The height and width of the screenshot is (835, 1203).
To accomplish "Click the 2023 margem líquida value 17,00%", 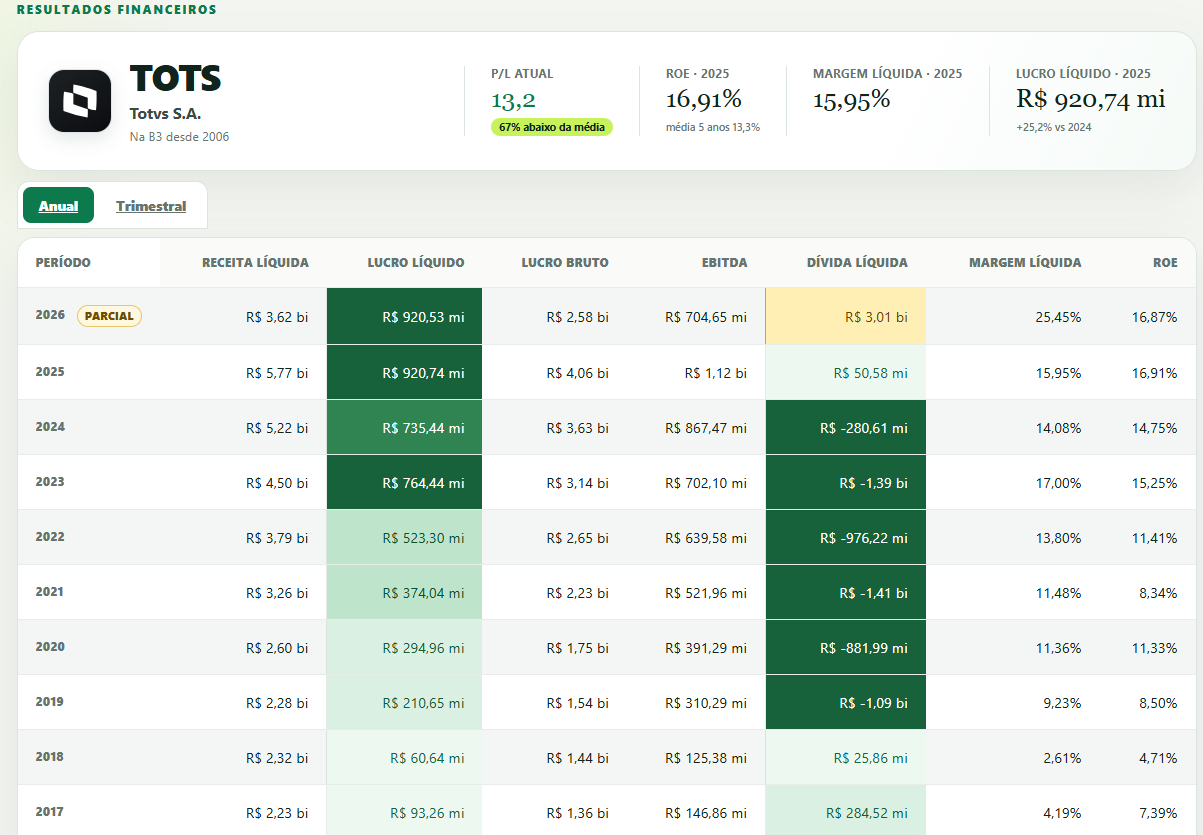I will point(1058,483).
